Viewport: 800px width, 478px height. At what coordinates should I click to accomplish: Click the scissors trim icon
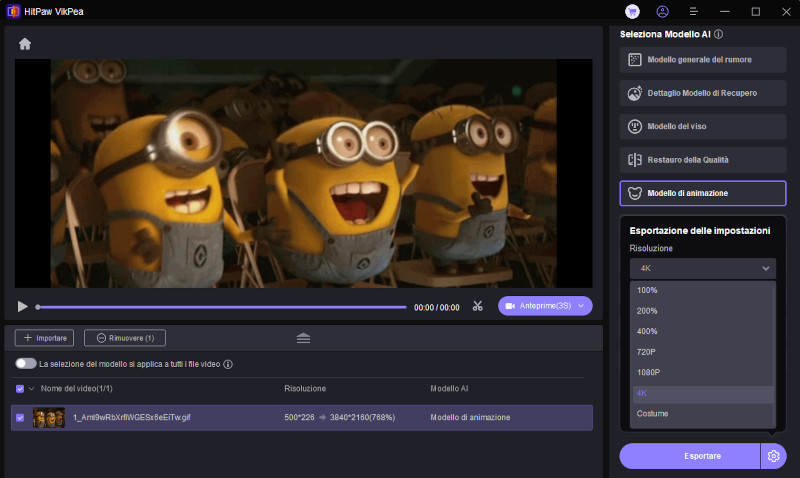pos(478,306)
